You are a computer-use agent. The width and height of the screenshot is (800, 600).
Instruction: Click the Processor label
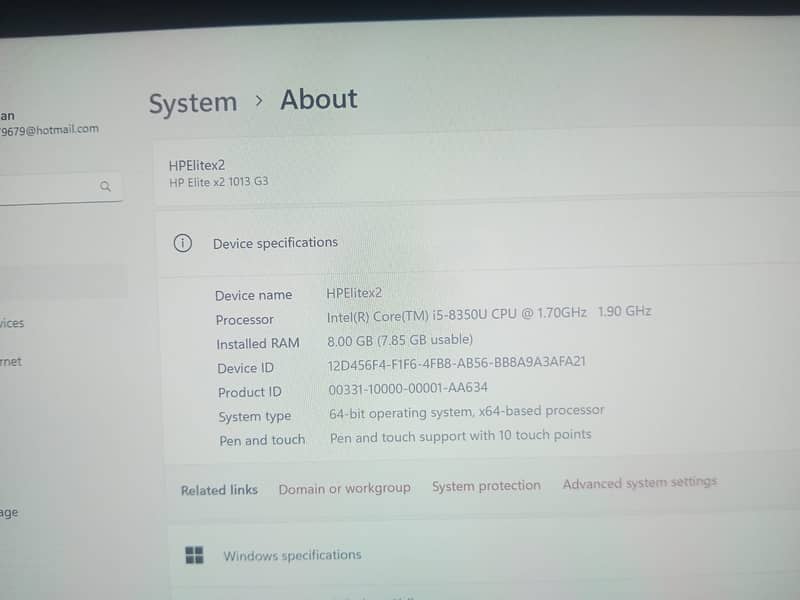coord(244,320)
